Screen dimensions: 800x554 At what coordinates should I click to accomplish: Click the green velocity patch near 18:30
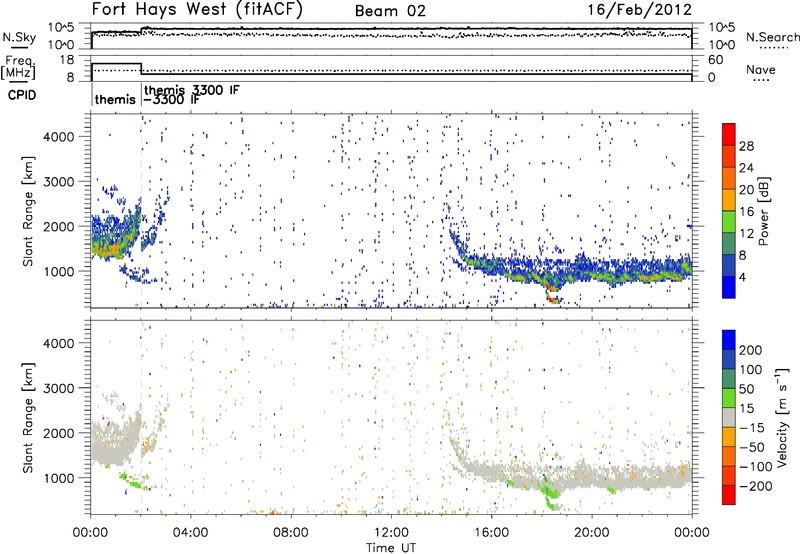click(550, 494)
